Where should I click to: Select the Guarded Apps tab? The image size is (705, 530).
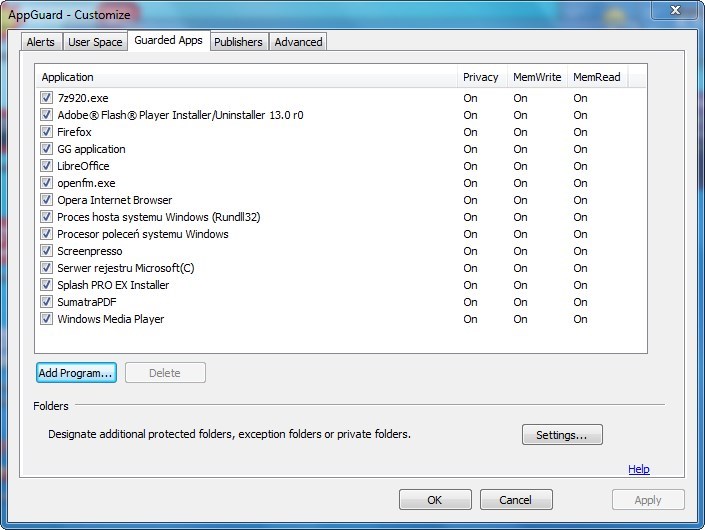(x=169, y=40)
